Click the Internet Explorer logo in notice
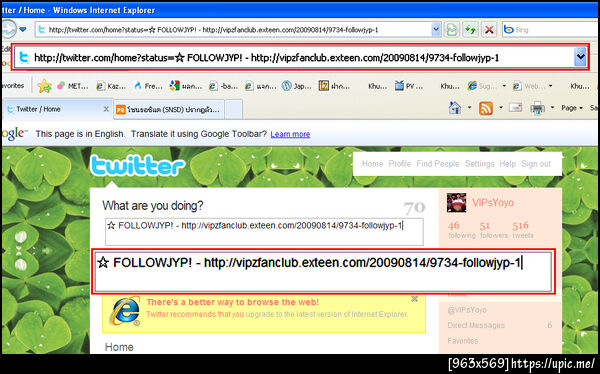The height and width of the screenshot is (374, 600). coord(125,311)
